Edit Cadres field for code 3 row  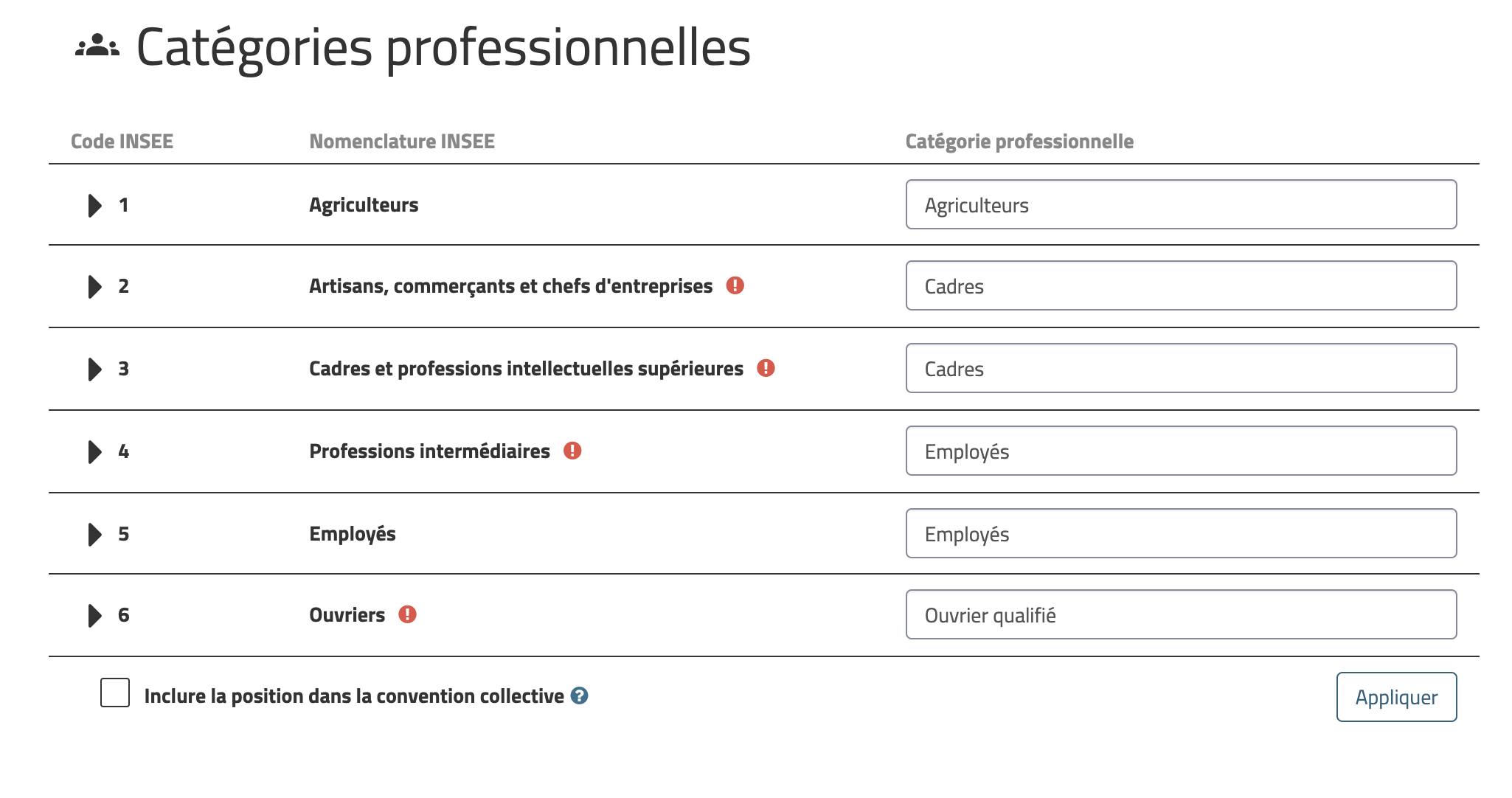point(1181,368)
